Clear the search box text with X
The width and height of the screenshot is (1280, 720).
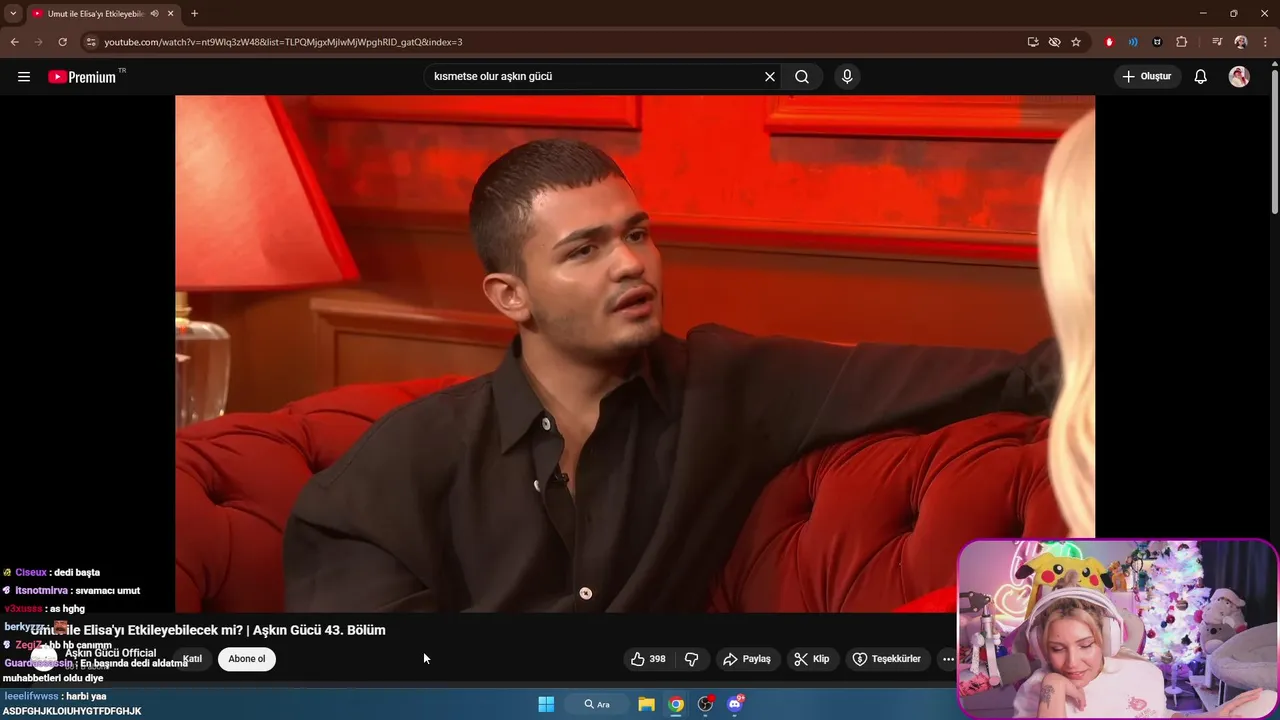[770, 77]
